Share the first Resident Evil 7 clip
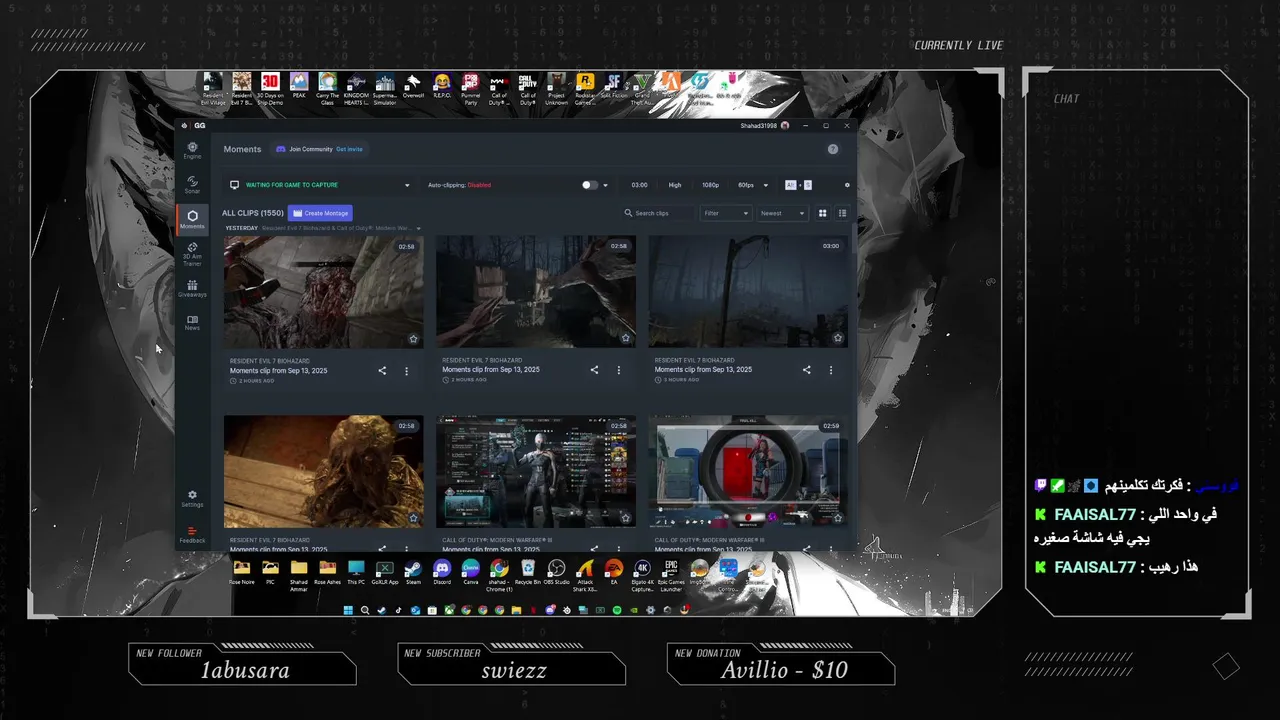Image resolution: width=1280 pixels, height=720 pixels. 382,371
